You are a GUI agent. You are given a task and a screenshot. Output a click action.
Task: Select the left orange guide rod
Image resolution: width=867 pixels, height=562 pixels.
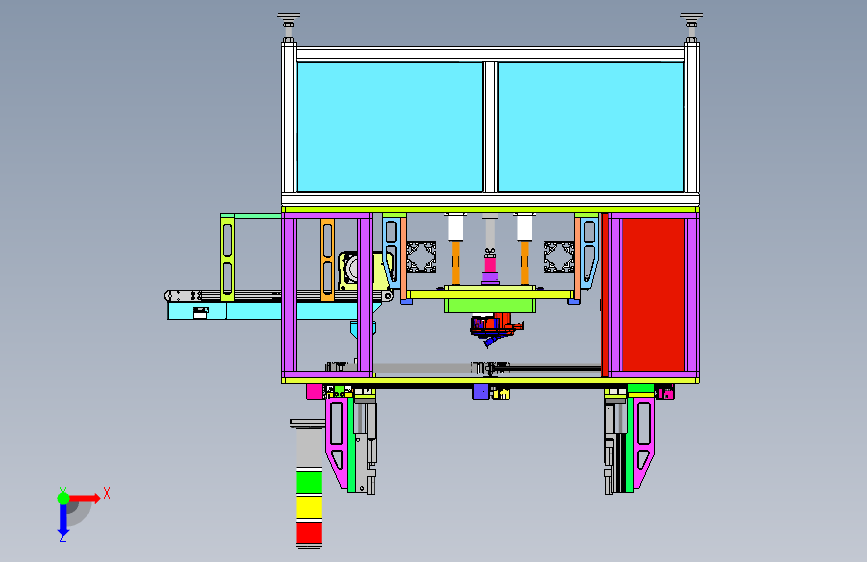point(456,263)
